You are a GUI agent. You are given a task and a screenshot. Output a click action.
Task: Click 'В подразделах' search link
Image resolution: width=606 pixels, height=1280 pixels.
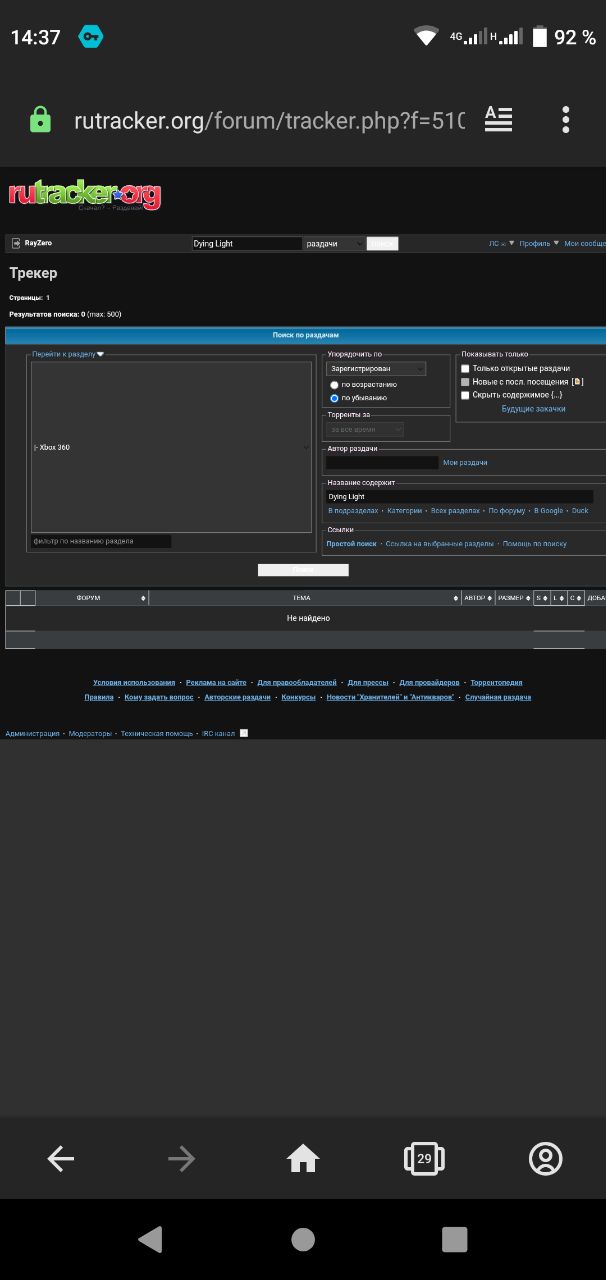coord(353,511)
